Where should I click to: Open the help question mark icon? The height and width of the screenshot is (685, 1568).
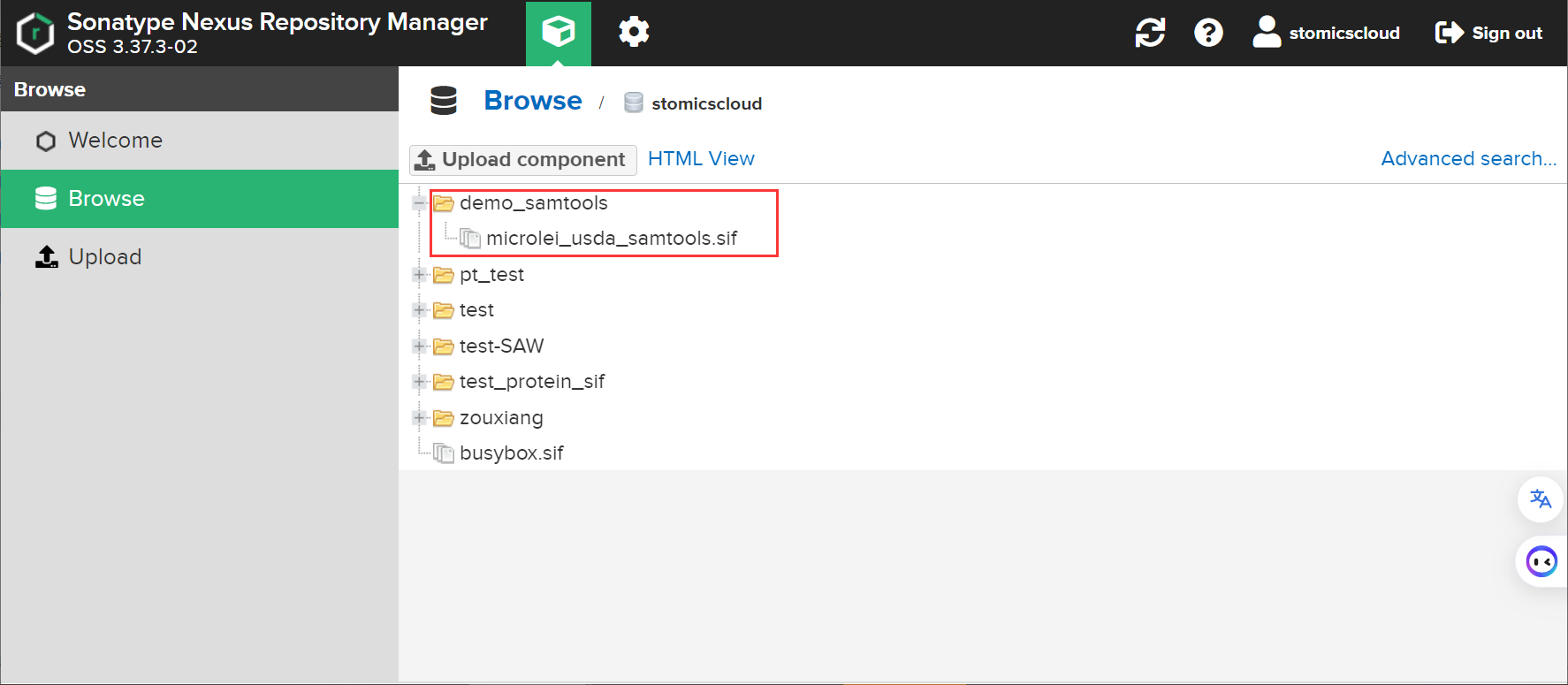[x=1208, y=33]
